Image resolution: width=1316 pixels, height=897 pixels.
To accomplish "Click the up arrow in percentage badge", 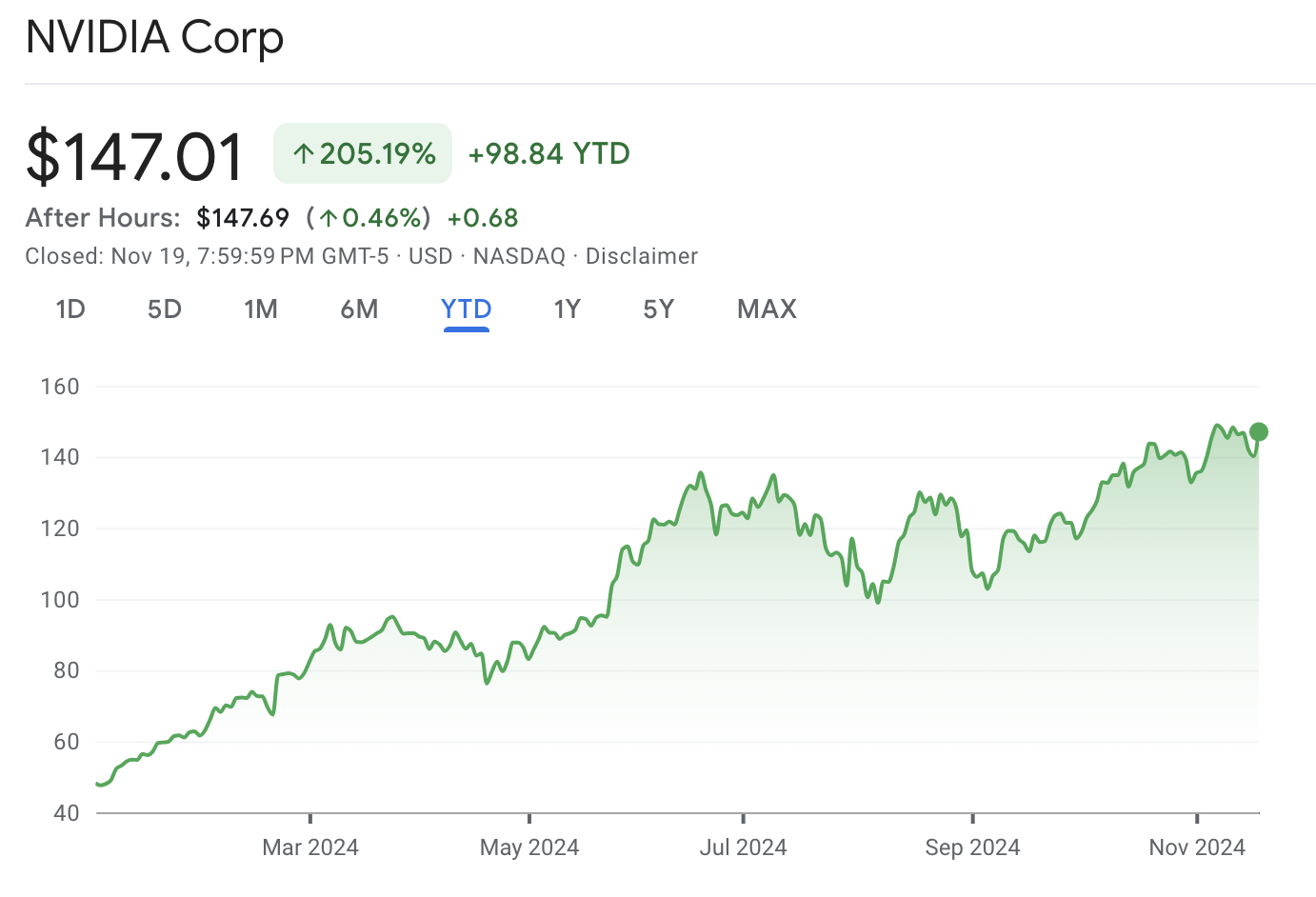I will pos(303,154).
